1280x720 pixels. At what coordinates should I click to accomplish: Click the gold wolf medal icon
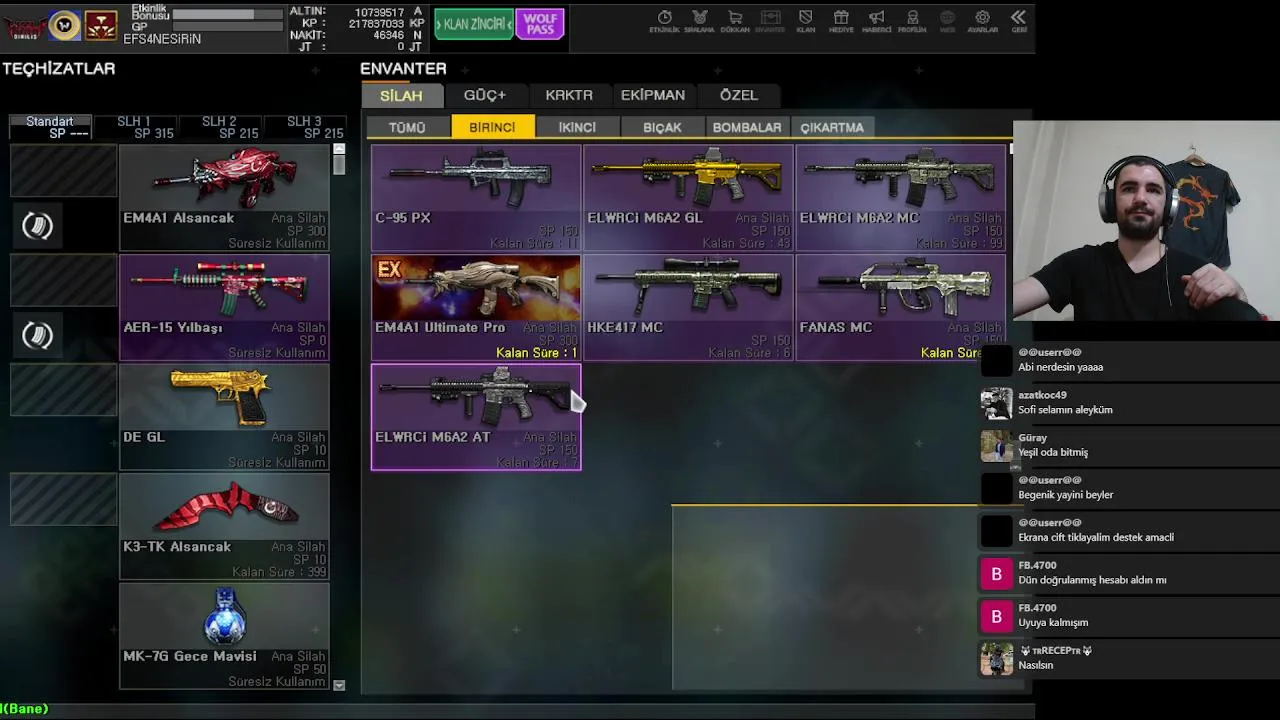point(64,25)
